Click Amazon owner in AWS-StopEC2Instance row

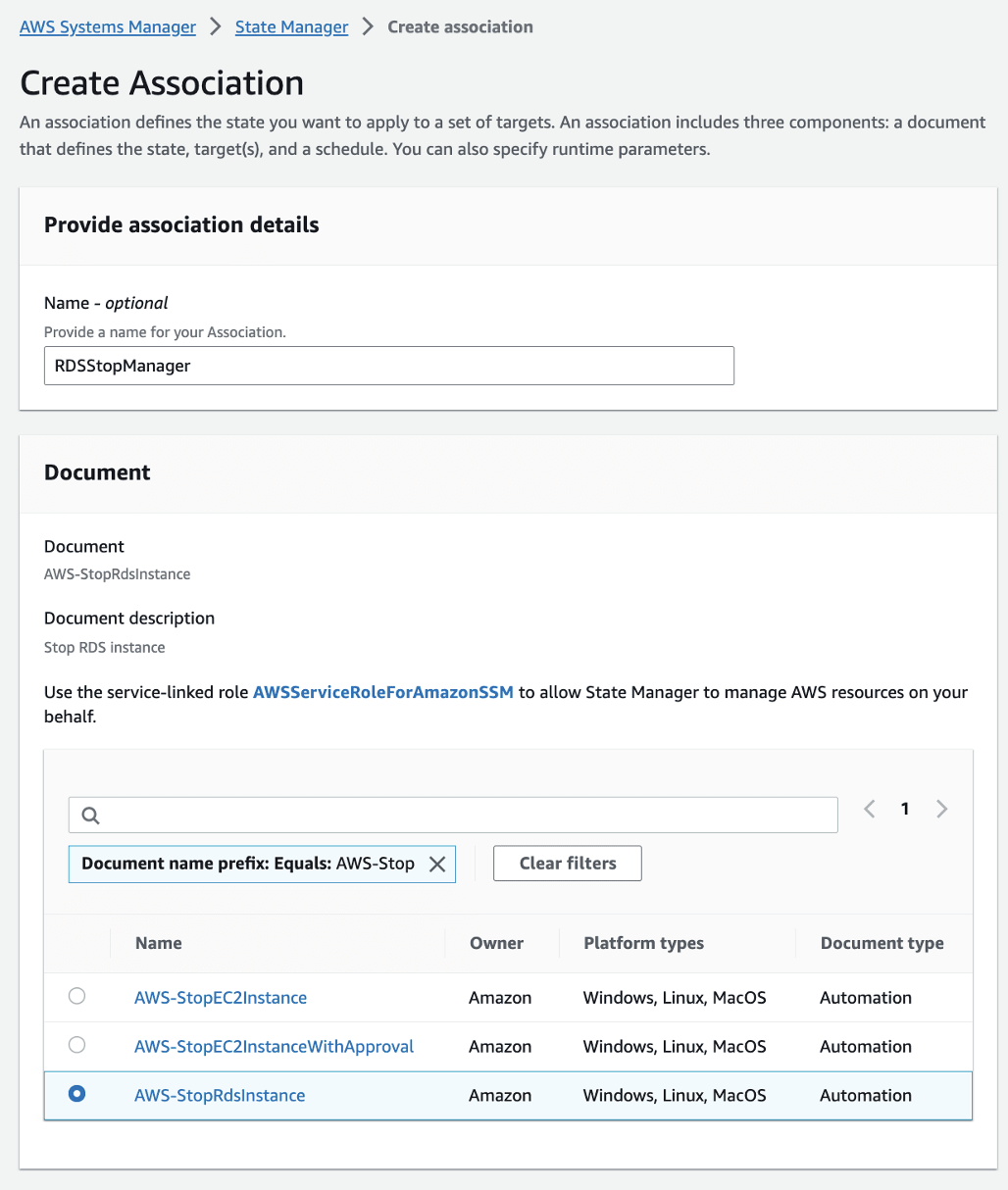(x=500, y=998)
